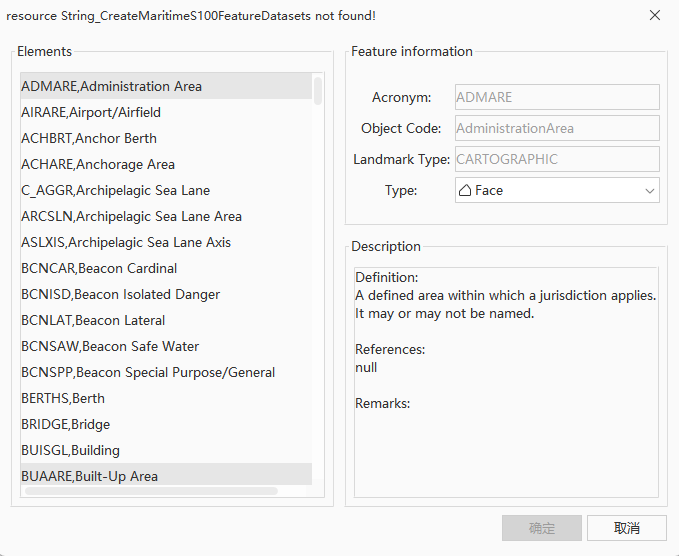
Task: Click the horizontal scrollbar under Elements list
Action: pos(150,491)
